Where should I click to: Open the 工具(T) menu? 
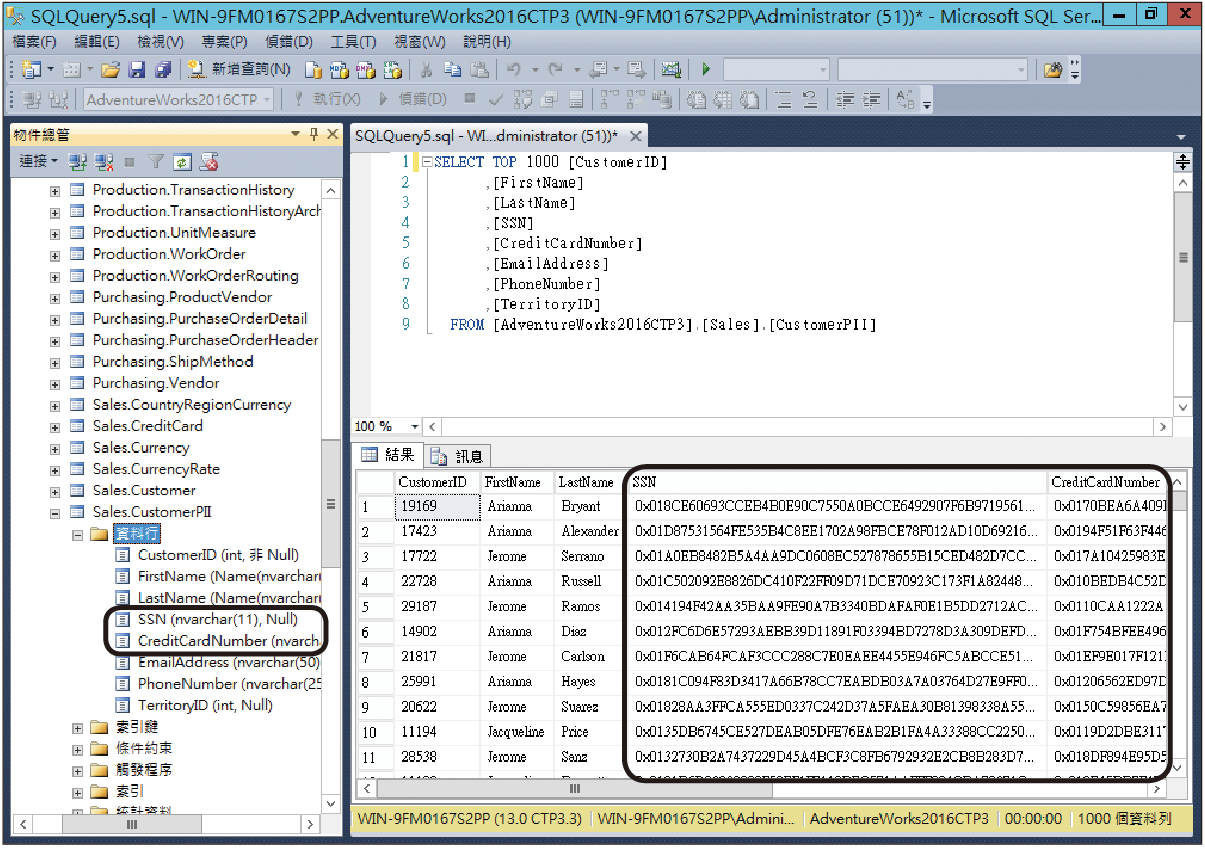pyautogui.click(x=353, y=42)
